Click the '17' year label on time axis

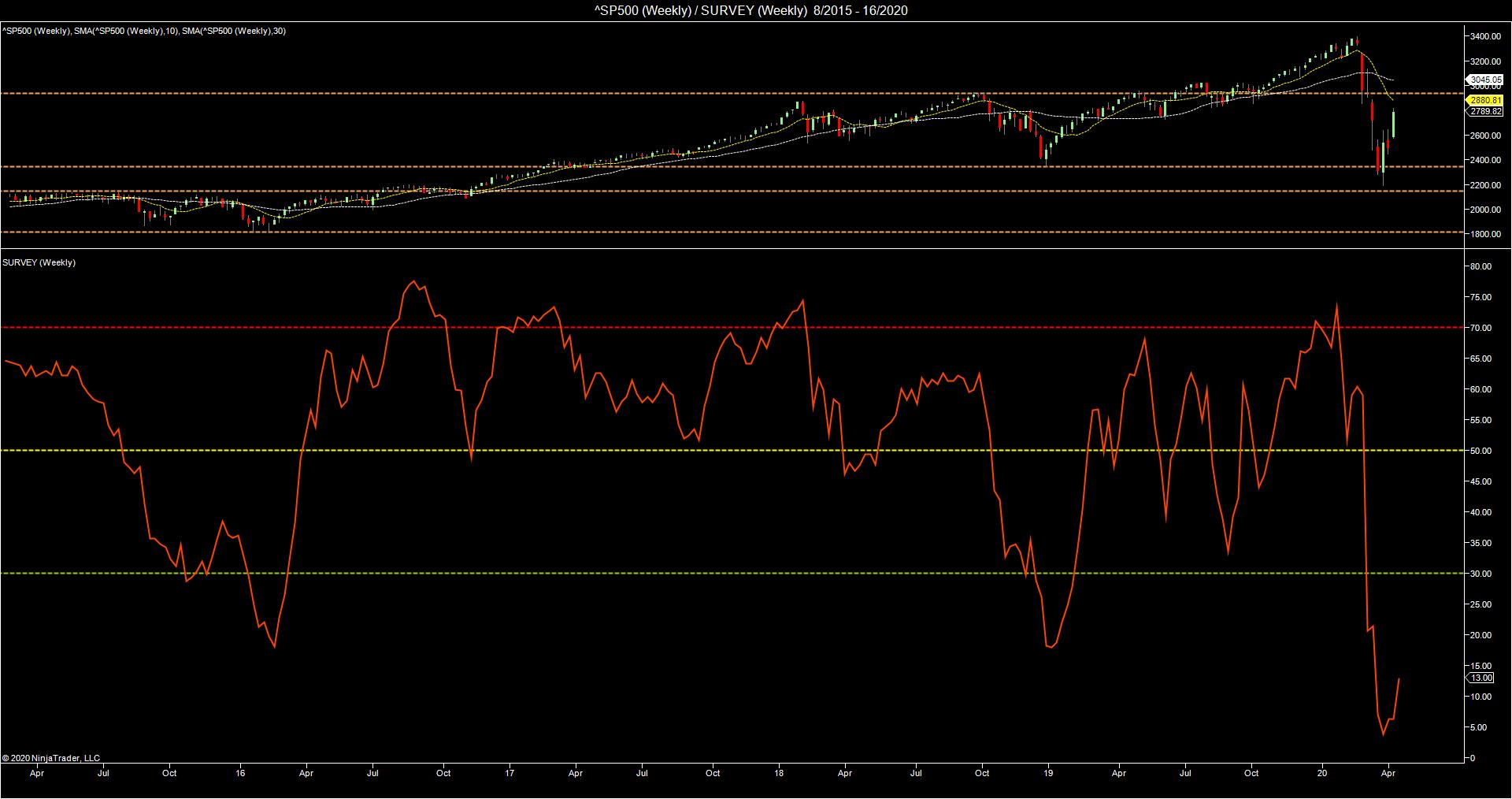511,773
